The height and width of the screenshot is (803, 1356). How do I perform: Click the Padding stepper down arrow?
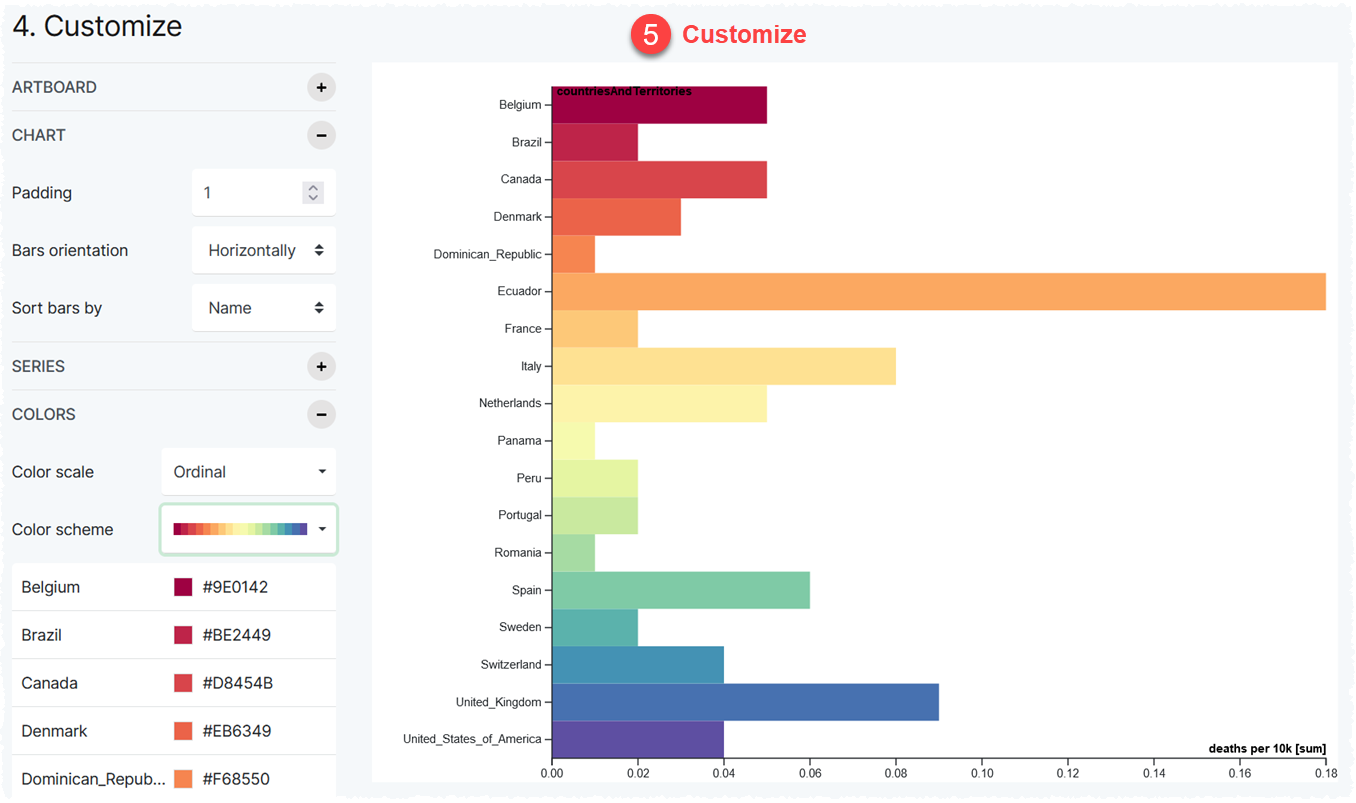tap(312, 198)
